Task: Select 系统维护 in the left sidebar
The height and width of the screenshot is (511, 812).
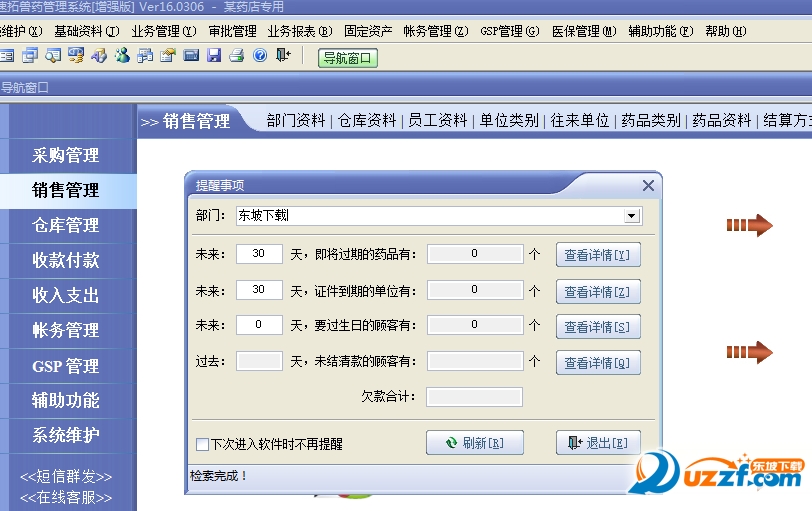Action: 66,435
